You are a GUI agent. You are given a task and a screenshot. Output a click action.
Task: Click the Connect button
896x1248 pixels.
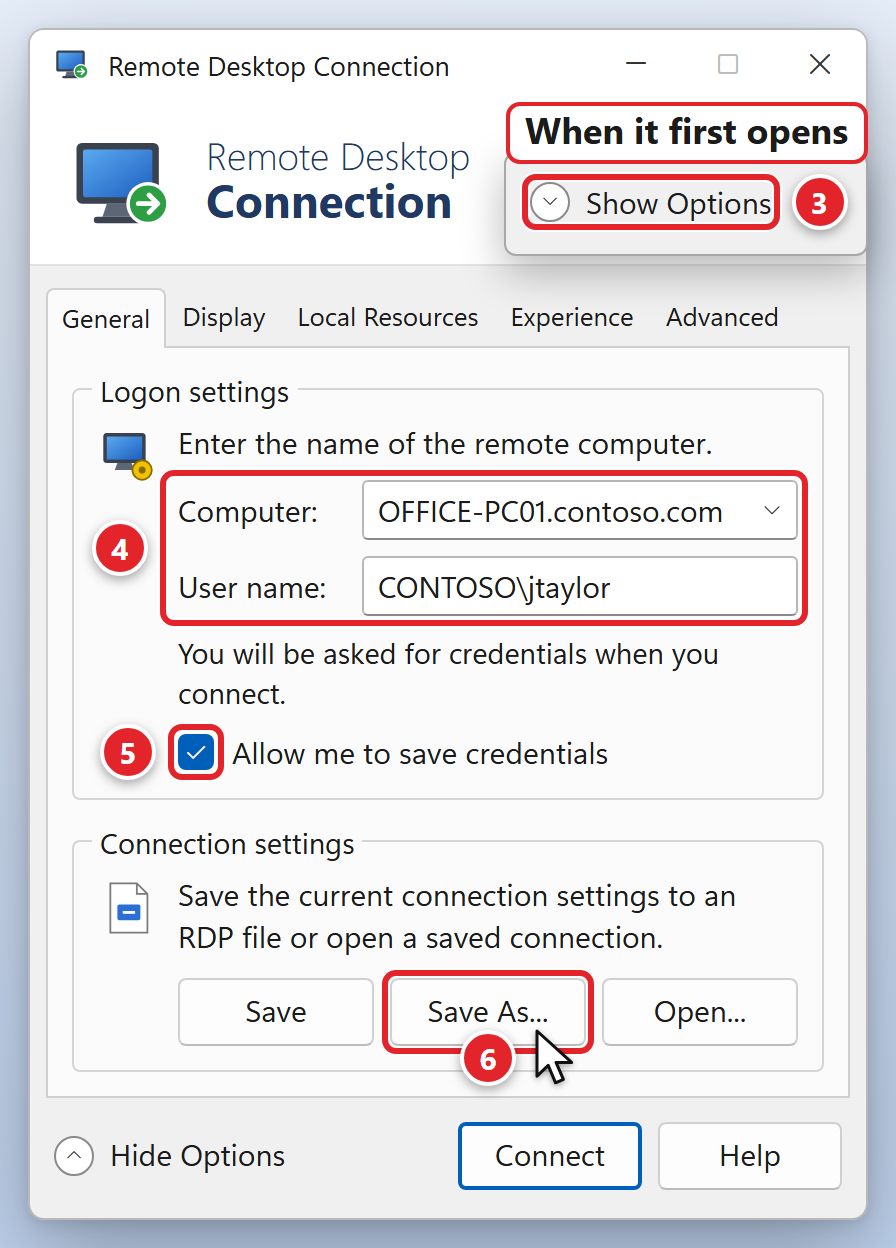(x=550, y=1156)
